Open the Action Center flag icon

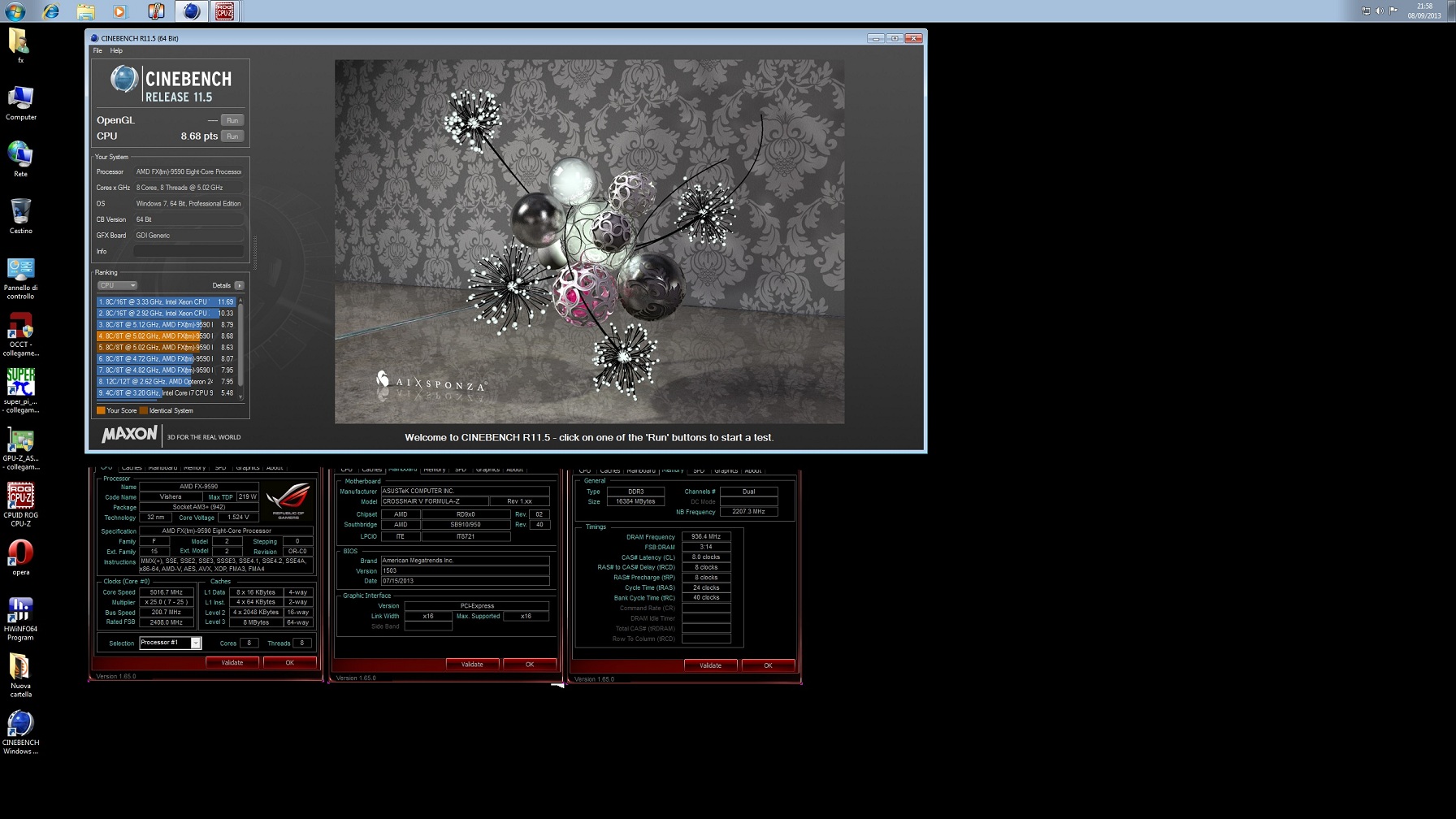coord(1393,11)
